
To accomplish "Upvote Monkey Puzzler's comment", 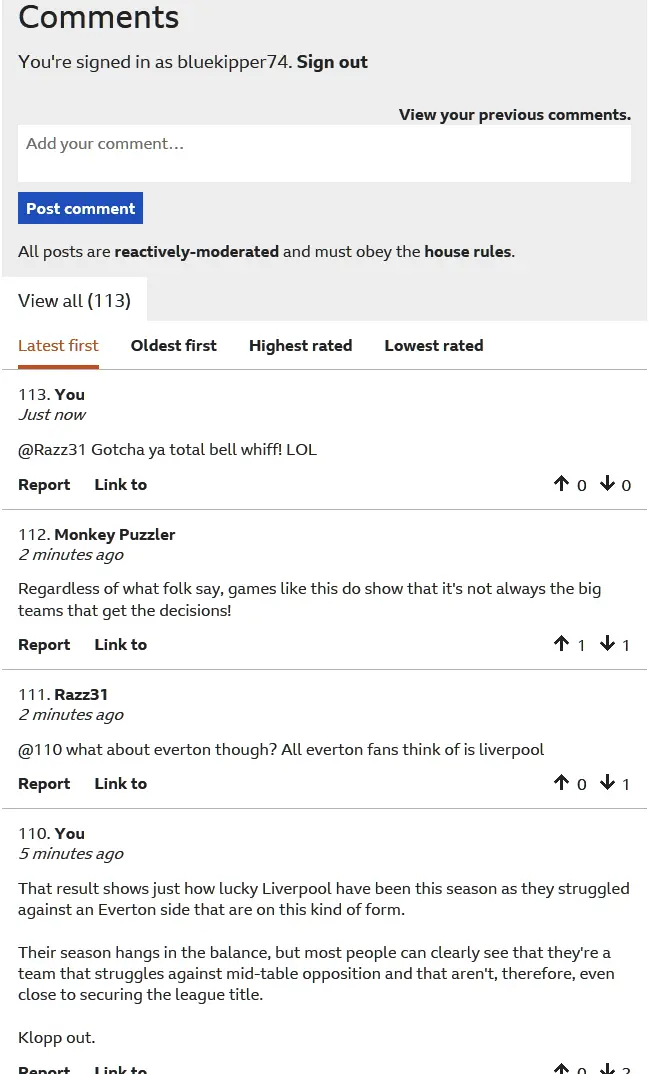I will pos(562,645).
